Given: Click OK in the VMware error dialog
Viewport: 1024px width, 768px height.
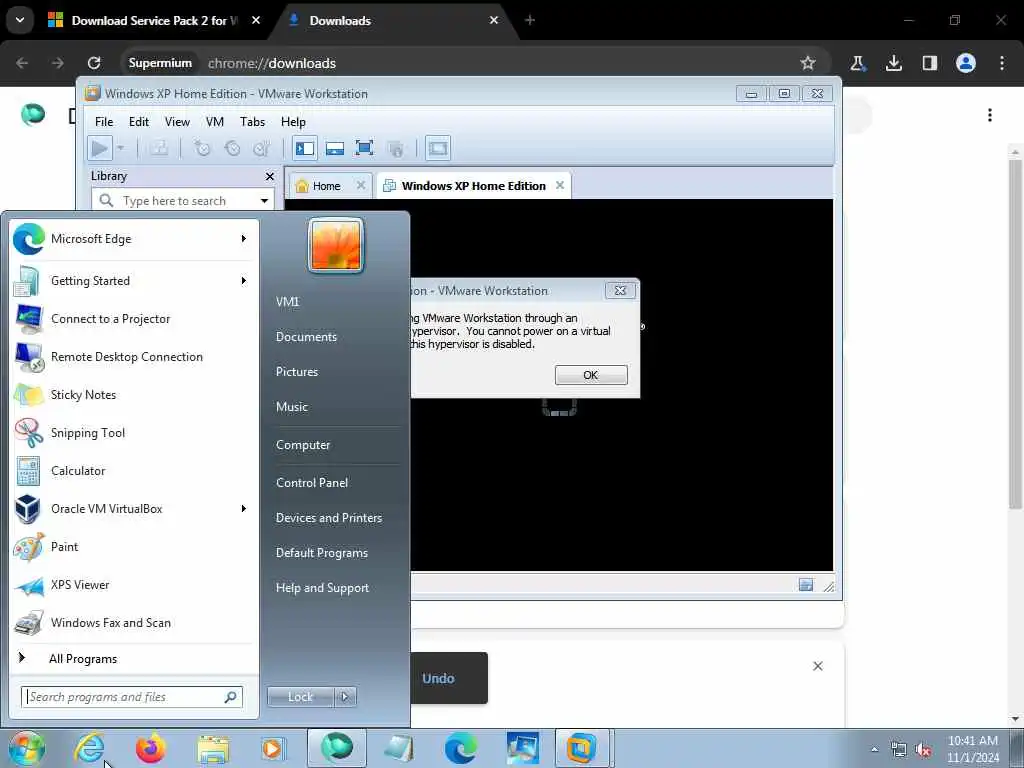Looking at the screenshot, I should [591, 375].
